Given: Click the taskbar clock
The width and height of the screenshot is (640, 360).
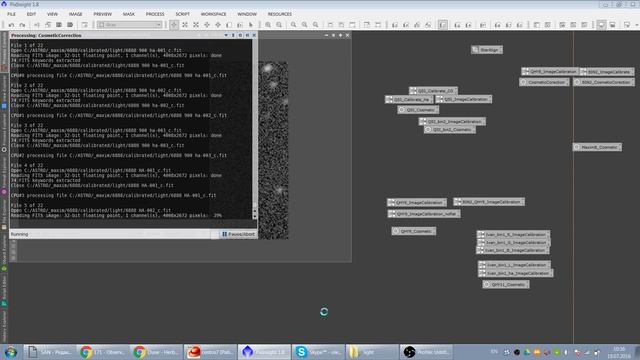Looking at the screenshot, I should tap(619, 352).
